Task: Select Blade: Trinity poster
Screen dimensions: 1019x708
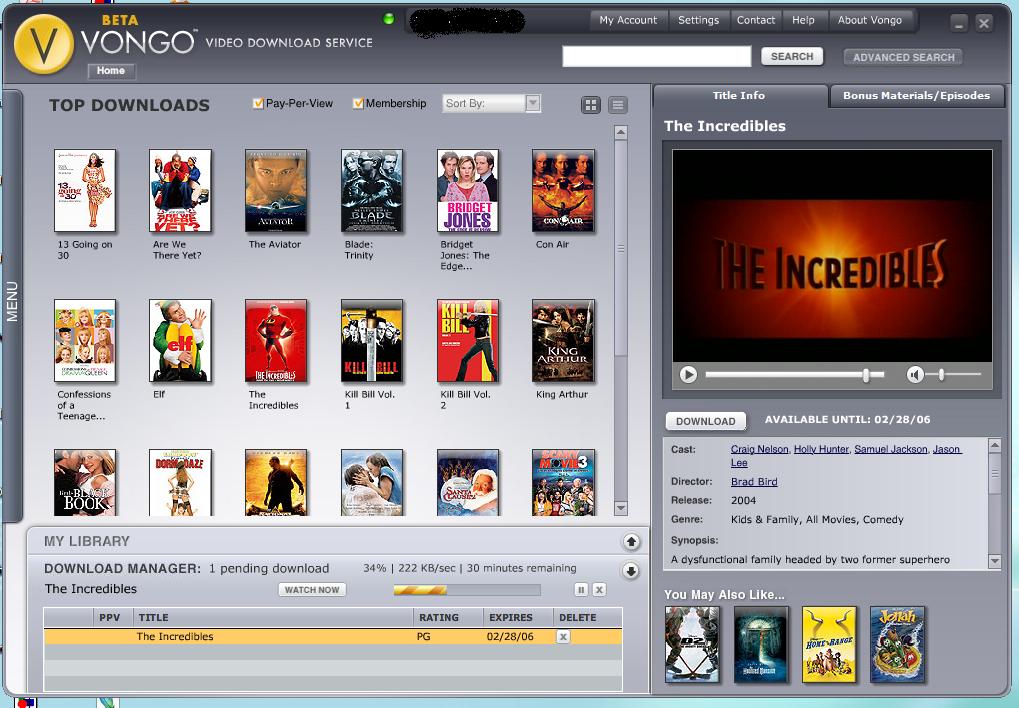Action: 372,190
